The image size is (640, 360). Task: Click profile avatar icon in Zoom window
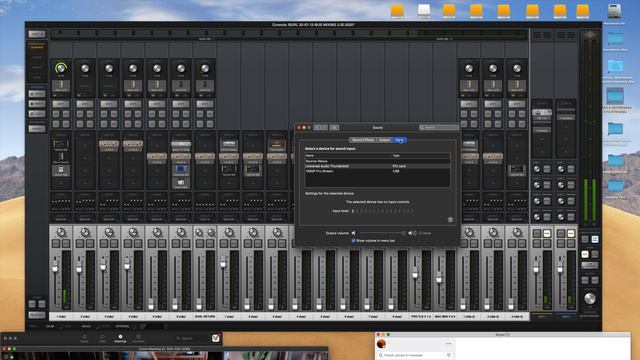216,338
